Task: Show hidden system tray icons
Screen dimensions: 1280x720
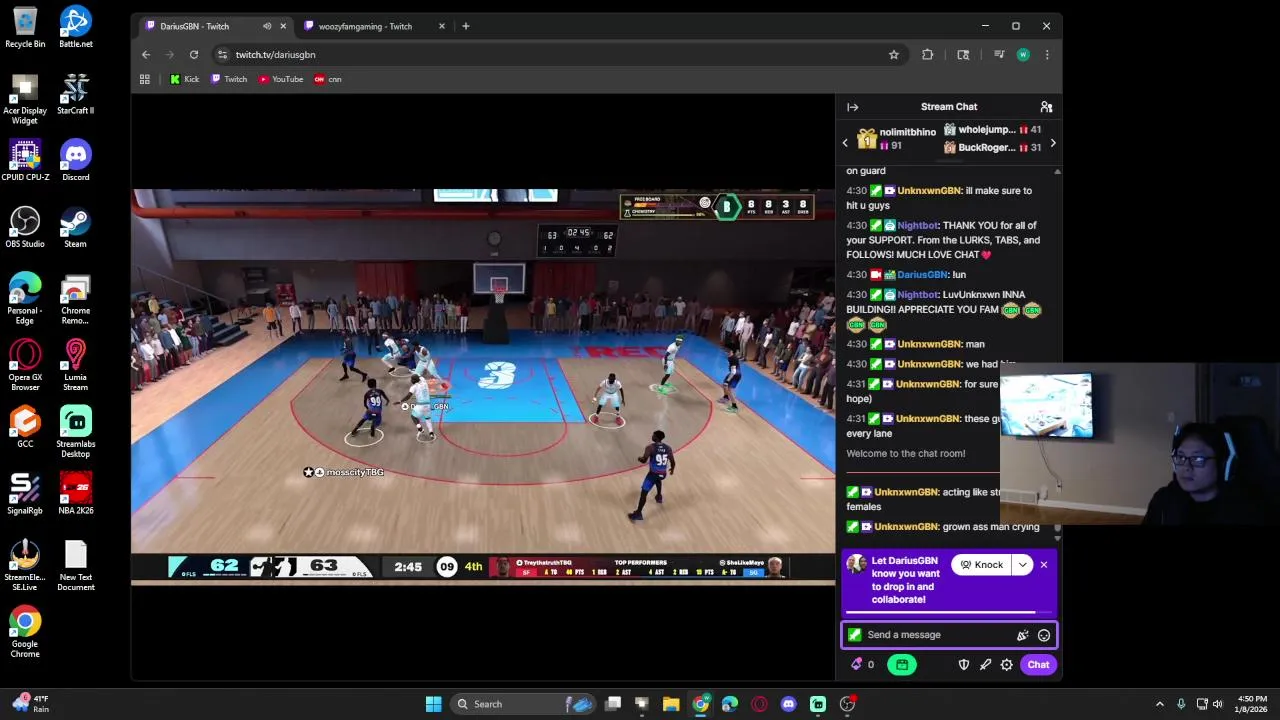Action: coord(1160,704)
